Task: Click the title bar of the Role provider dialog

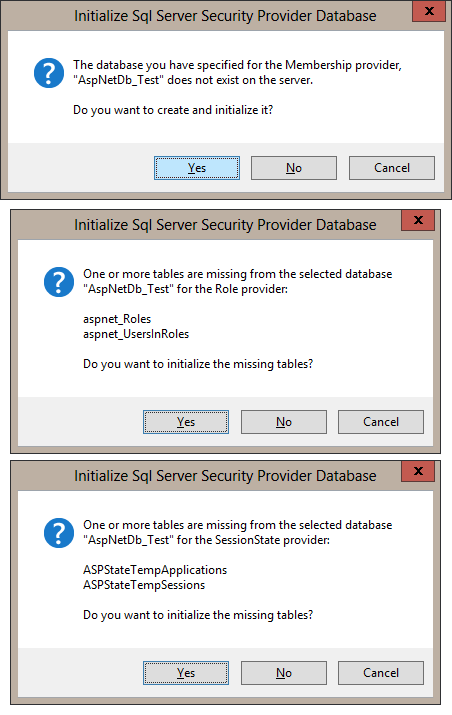Action: click(225, 225)
